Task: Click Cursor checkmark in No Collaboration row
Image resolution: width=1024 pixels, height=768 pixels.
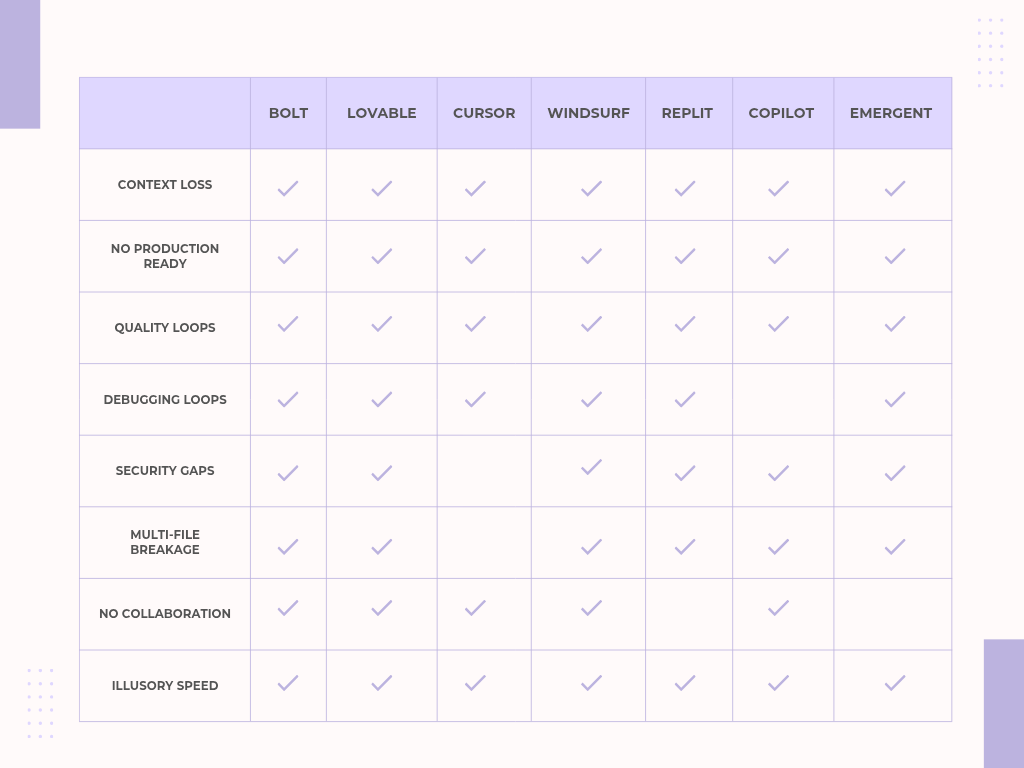Action: (475, 608)
